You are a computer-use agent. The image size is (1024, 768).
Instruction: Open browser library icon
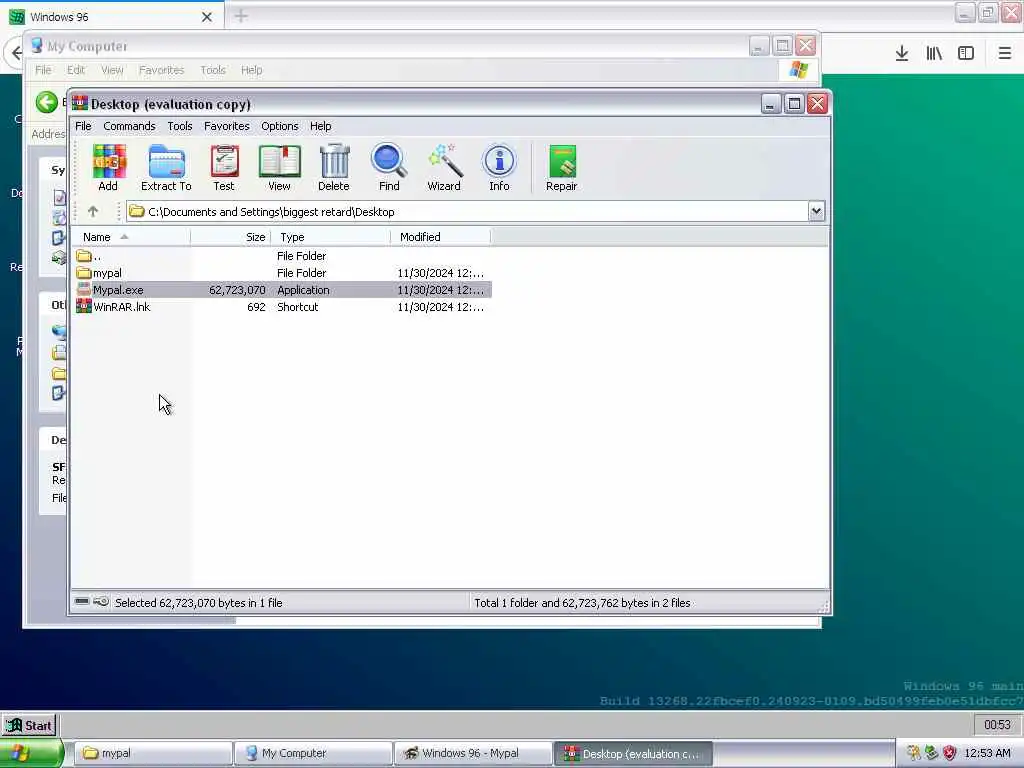(934, 53)
